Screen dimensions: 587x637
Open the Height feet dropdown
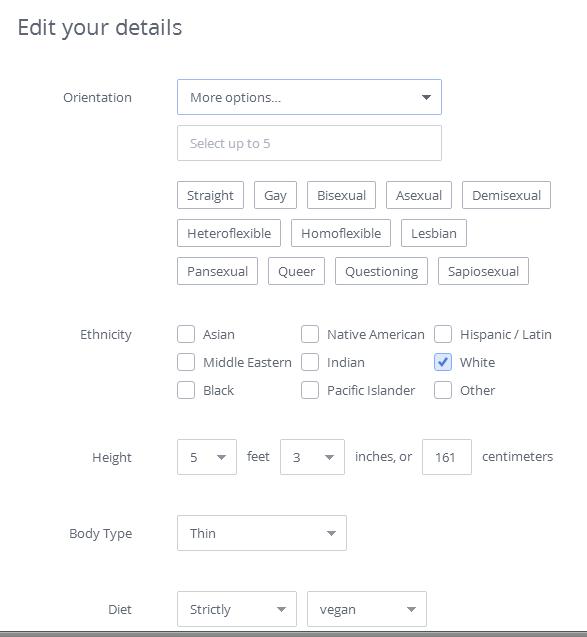tap(207, 457)
